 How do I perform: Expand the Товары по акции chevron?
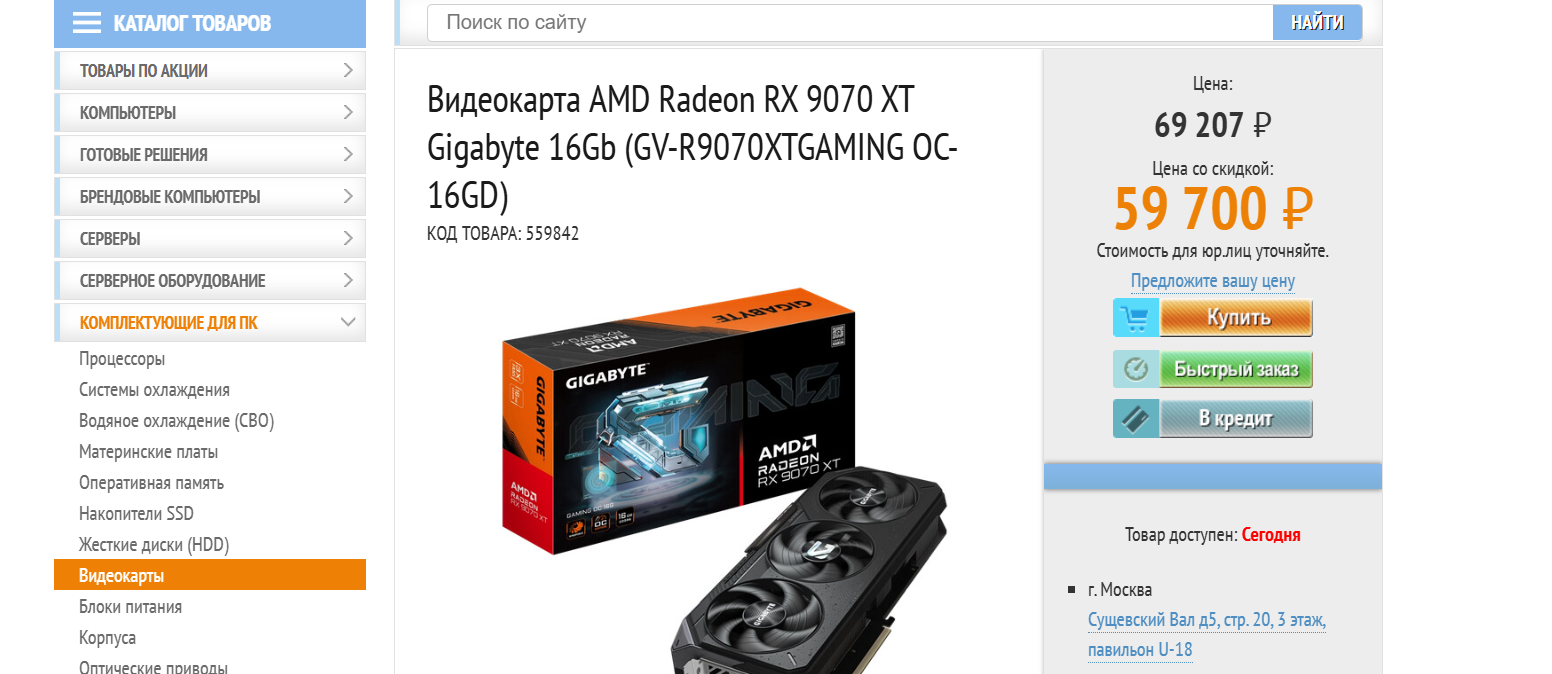348,70
